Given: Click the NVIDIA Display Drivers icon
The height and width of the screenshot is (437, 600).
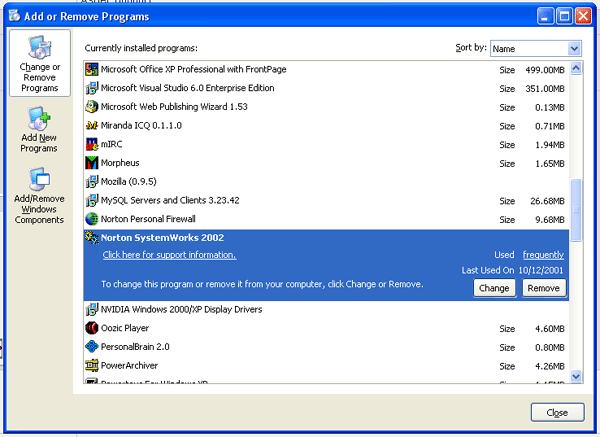Looking at the screenshot, I should [91, 310].
